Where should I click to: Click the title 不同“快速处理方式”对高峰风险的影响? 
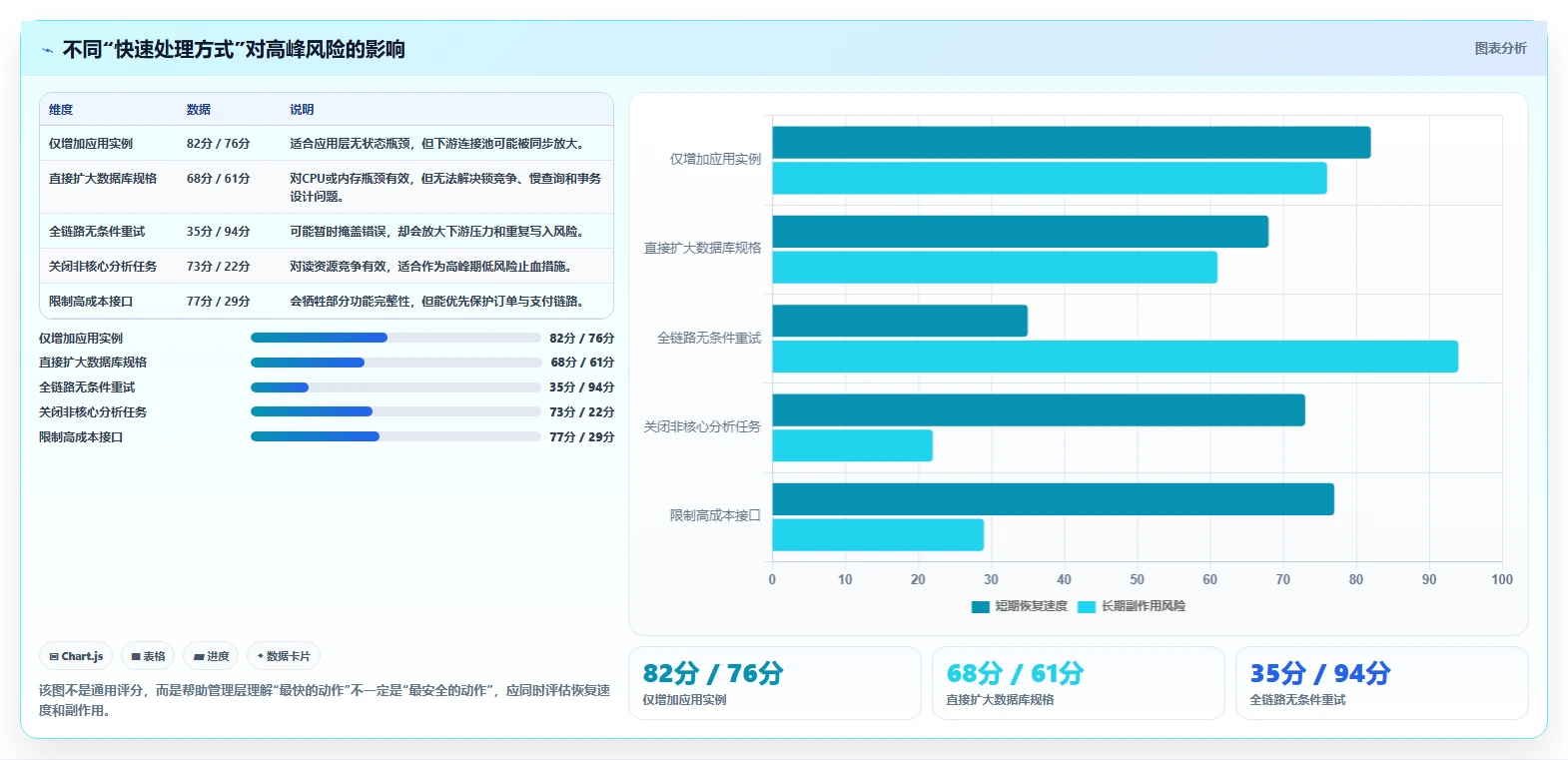pos(234,50)
